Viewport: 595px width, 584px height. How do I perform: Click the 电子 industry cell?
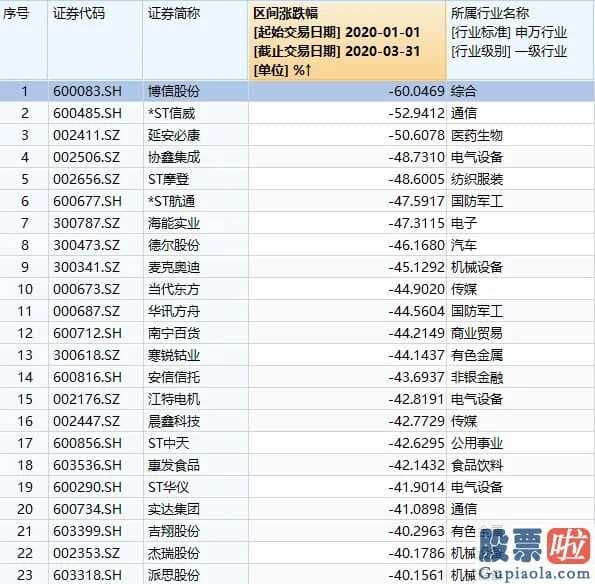click(x=464, y=224)
